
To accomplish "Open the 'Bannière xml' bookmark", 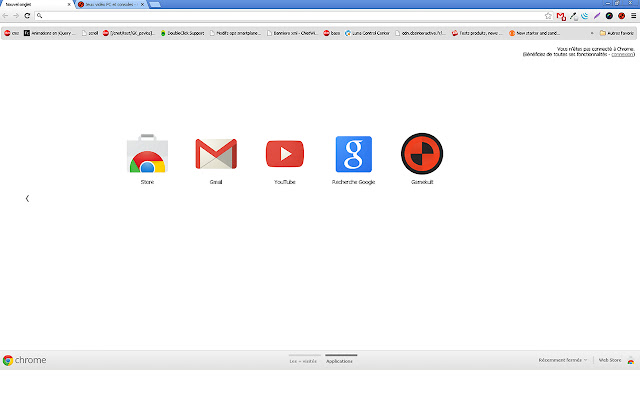I will [x=292, y=33].
